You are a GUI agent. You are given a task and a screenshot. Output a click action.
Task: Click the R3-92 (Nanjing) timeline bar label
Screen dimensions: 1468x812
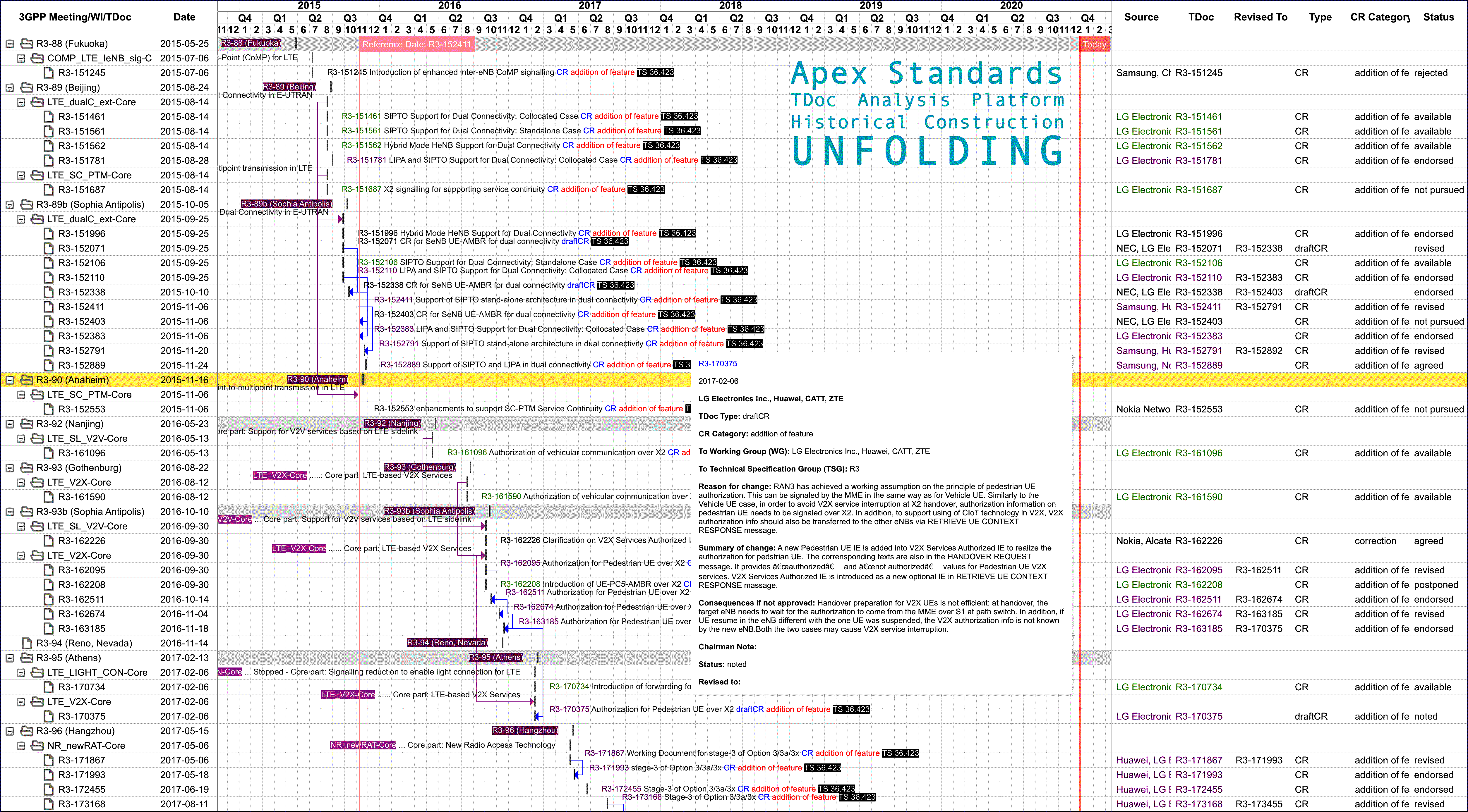(x=392, y=423)
